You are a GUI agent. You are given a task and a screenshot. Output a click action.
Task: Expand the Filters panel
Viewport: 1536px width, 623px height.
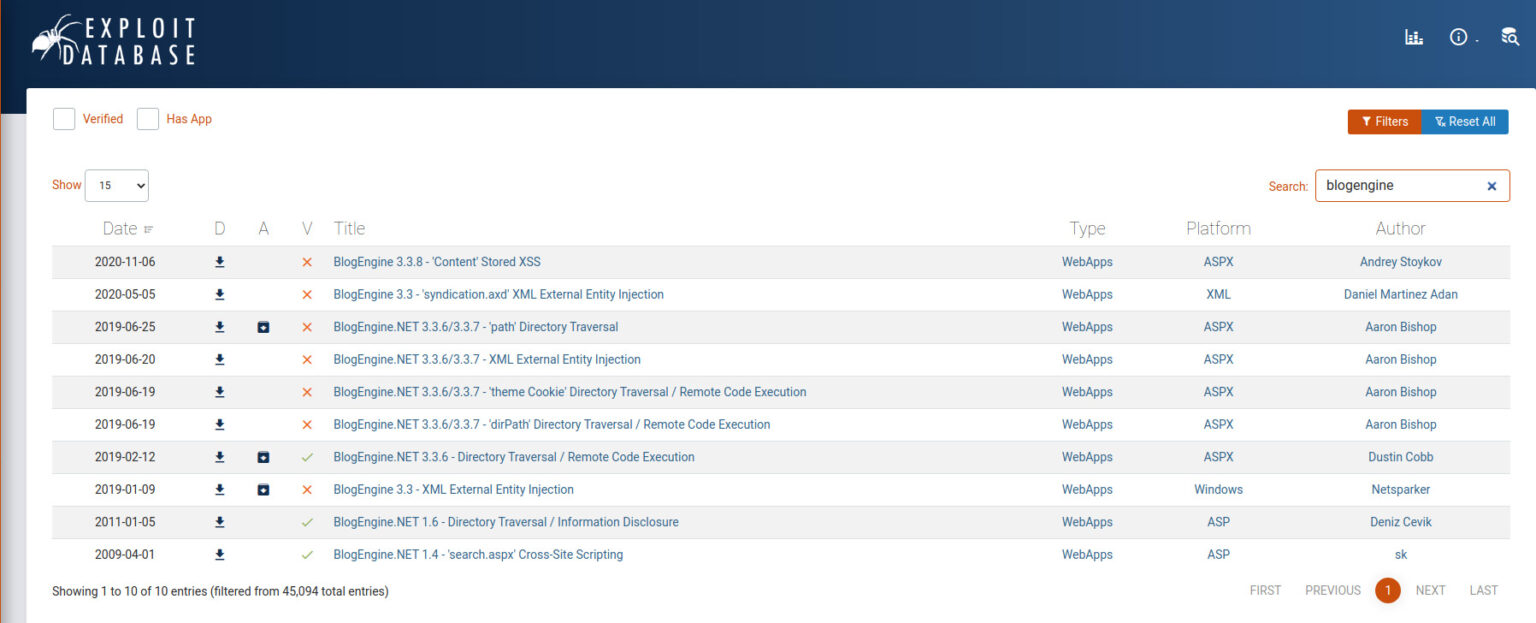[x=1384, y=122]
